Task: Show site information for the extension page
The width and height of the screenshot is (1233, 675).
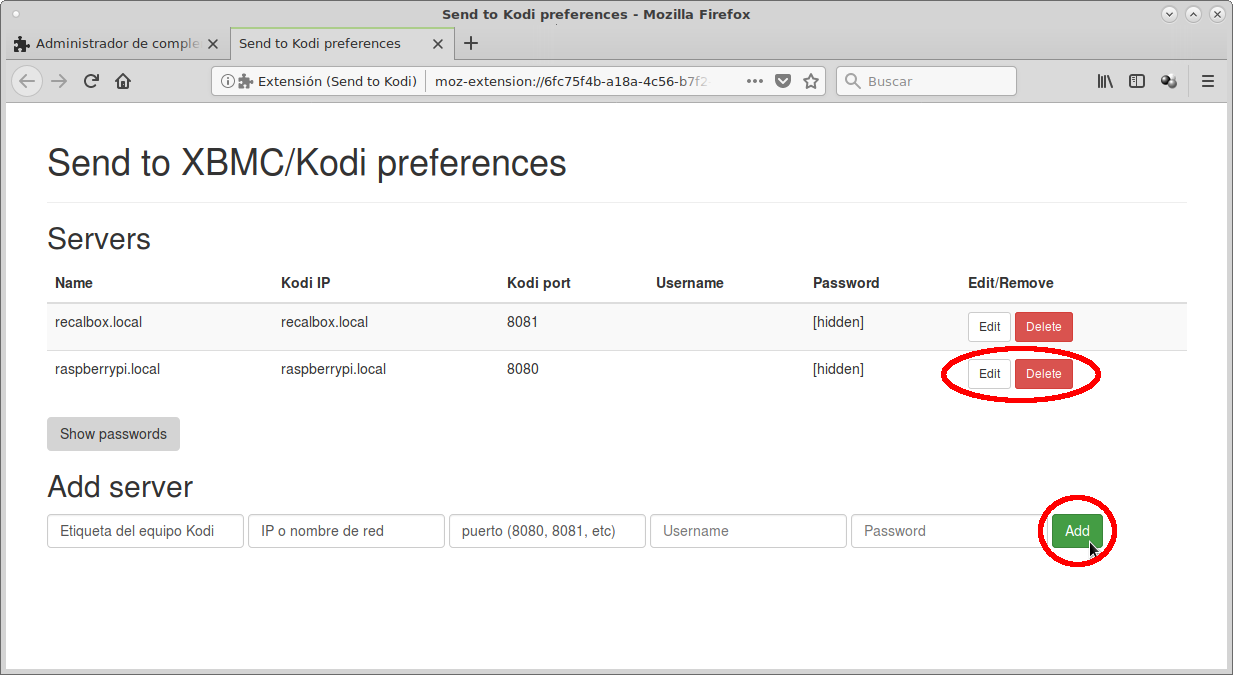Action: (228, 81)
